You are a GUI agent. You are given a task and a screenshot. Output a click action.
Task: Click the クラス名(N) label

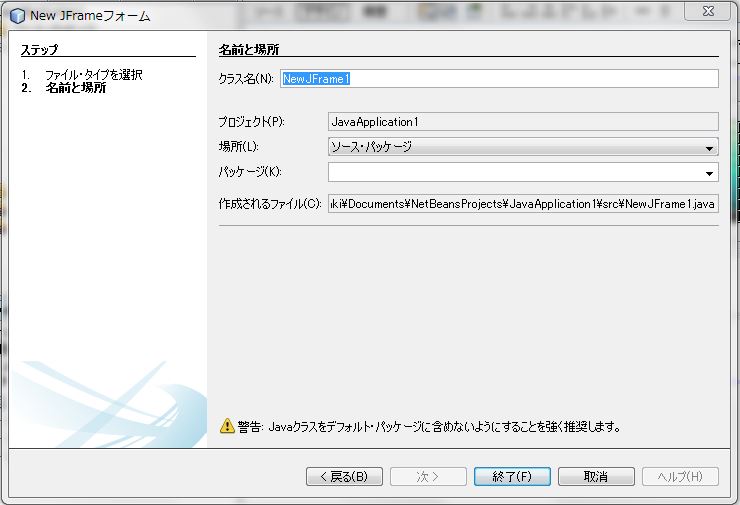pos(246,79)
